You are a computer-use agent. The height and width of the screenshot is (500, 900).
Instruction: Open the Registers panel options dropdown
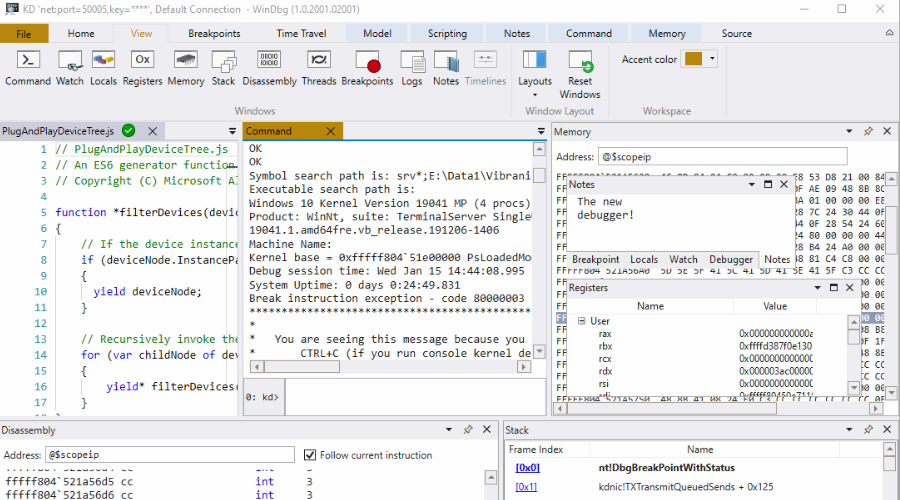(x=817, y=288)
